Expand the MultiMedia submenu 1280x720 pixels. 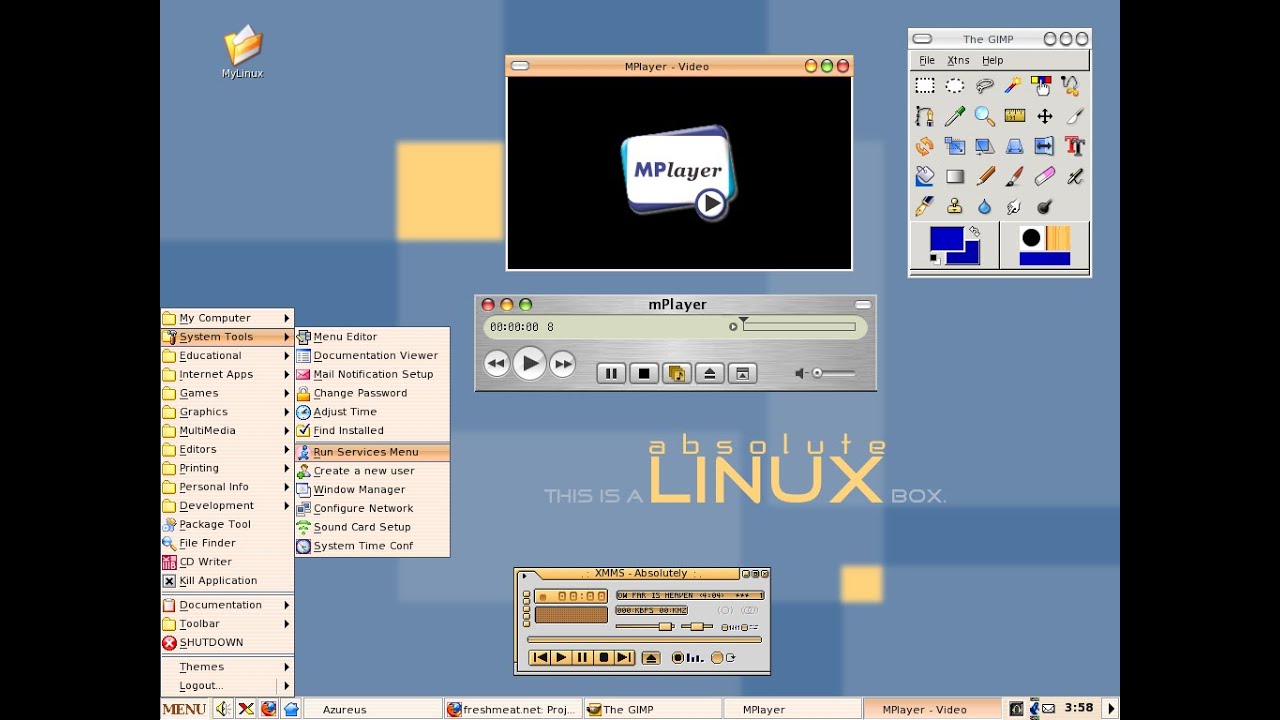point(227,431)
